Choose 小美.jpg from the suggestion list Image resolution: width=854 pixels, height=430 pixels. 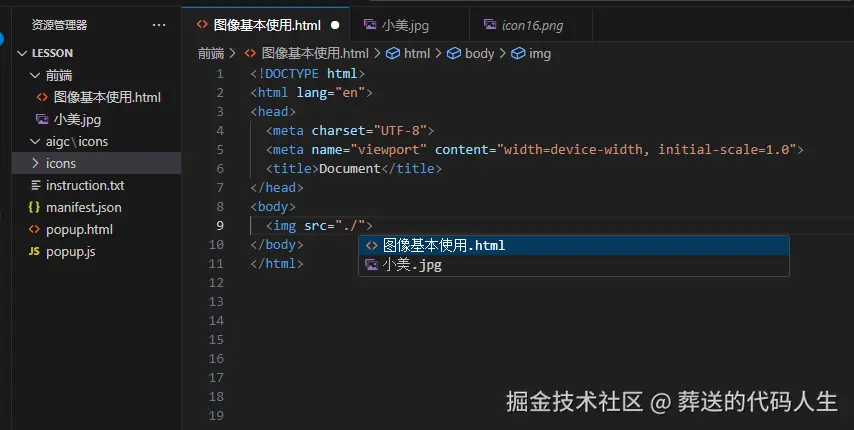412,265
